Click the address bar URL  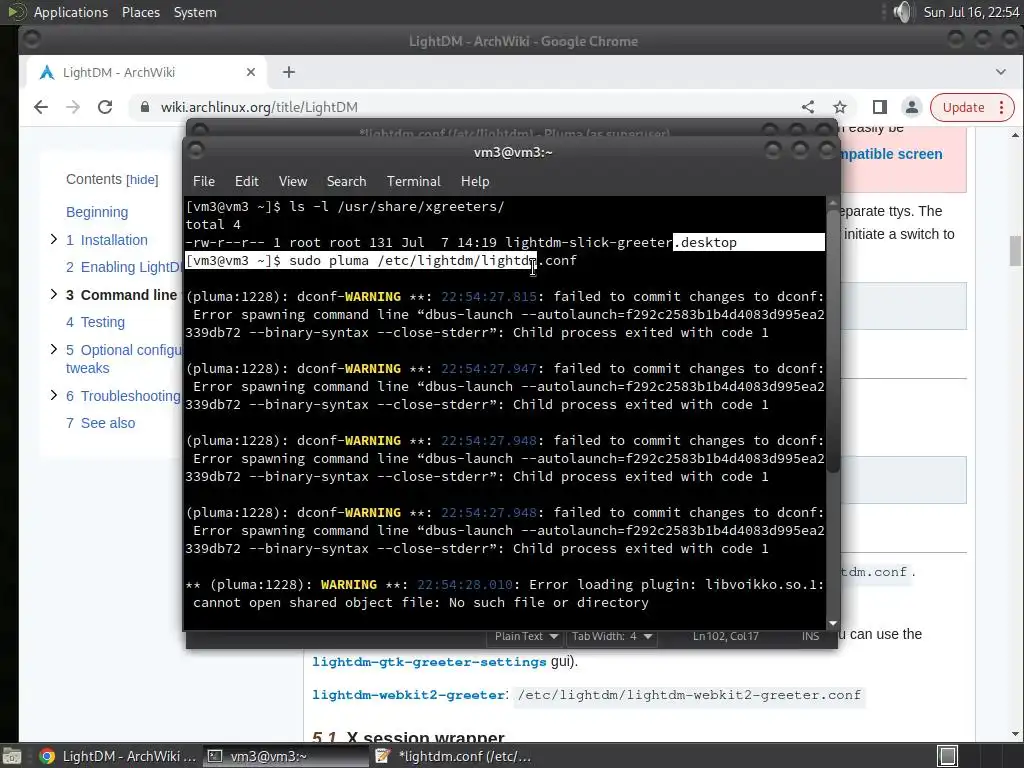(259, 107)
